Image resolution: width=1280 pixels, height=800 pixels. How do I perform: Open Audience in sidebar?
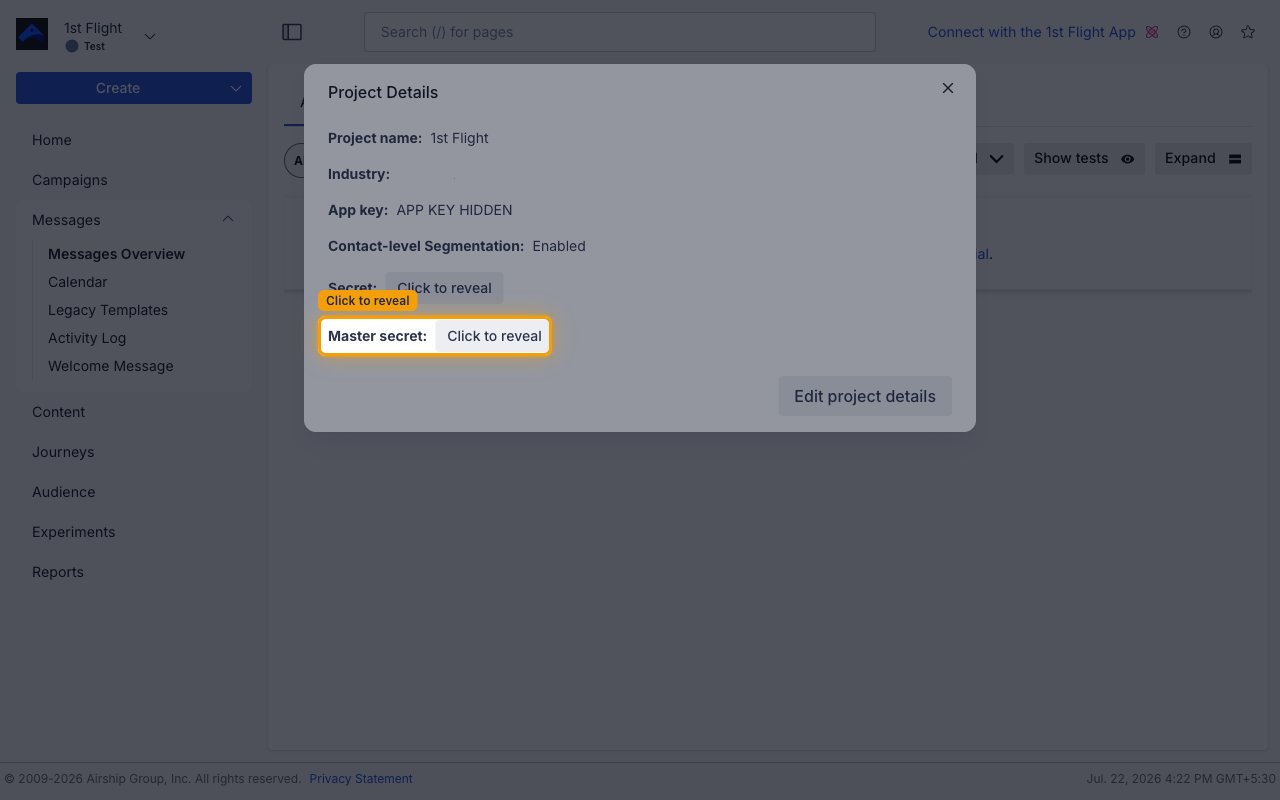click(64, 492)
